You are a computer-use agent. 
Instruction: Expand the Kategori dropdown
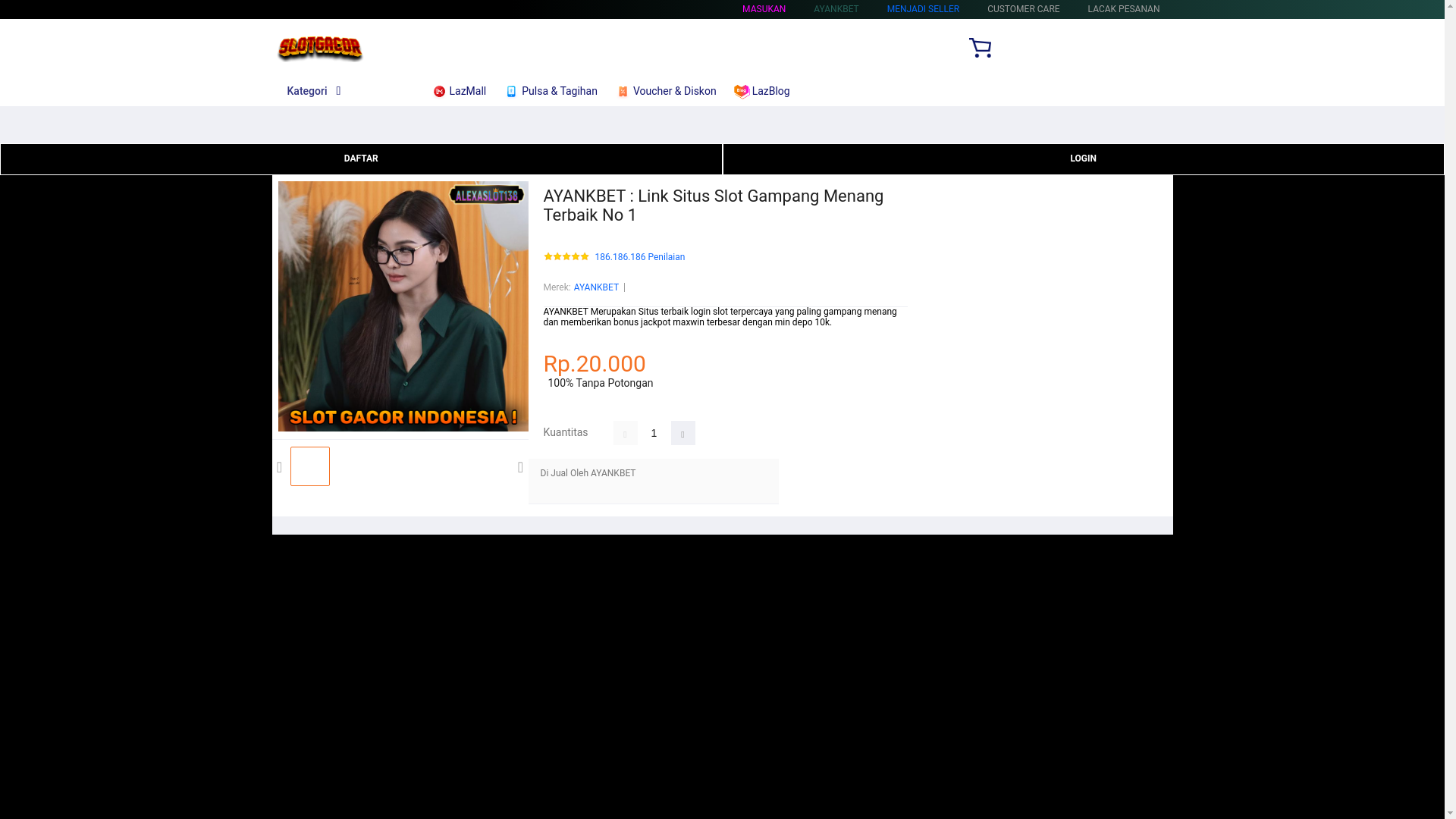pos(314,91)
